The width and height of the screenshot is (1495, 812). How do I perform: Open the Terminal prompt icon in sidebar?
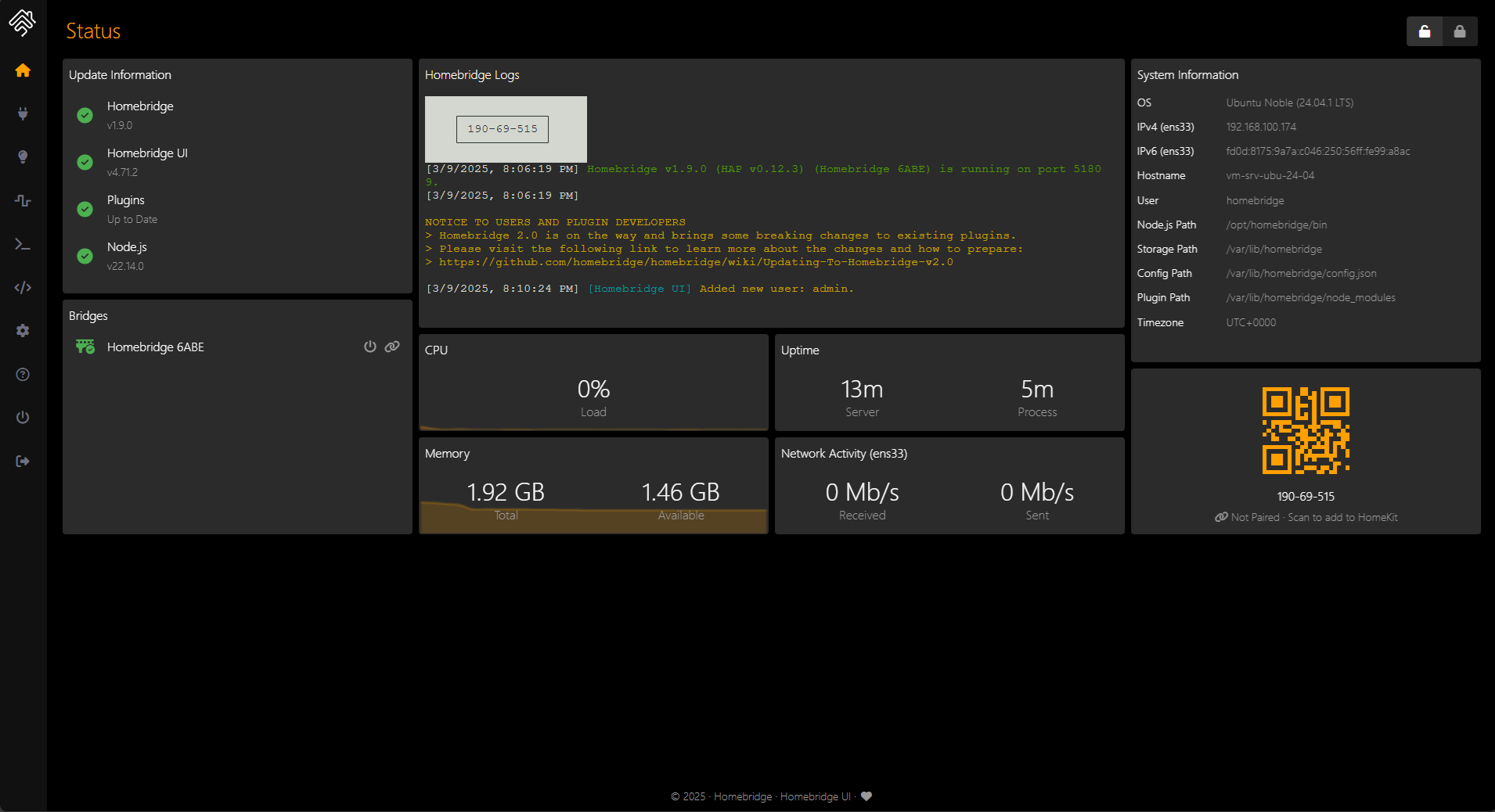coord(23,244)
